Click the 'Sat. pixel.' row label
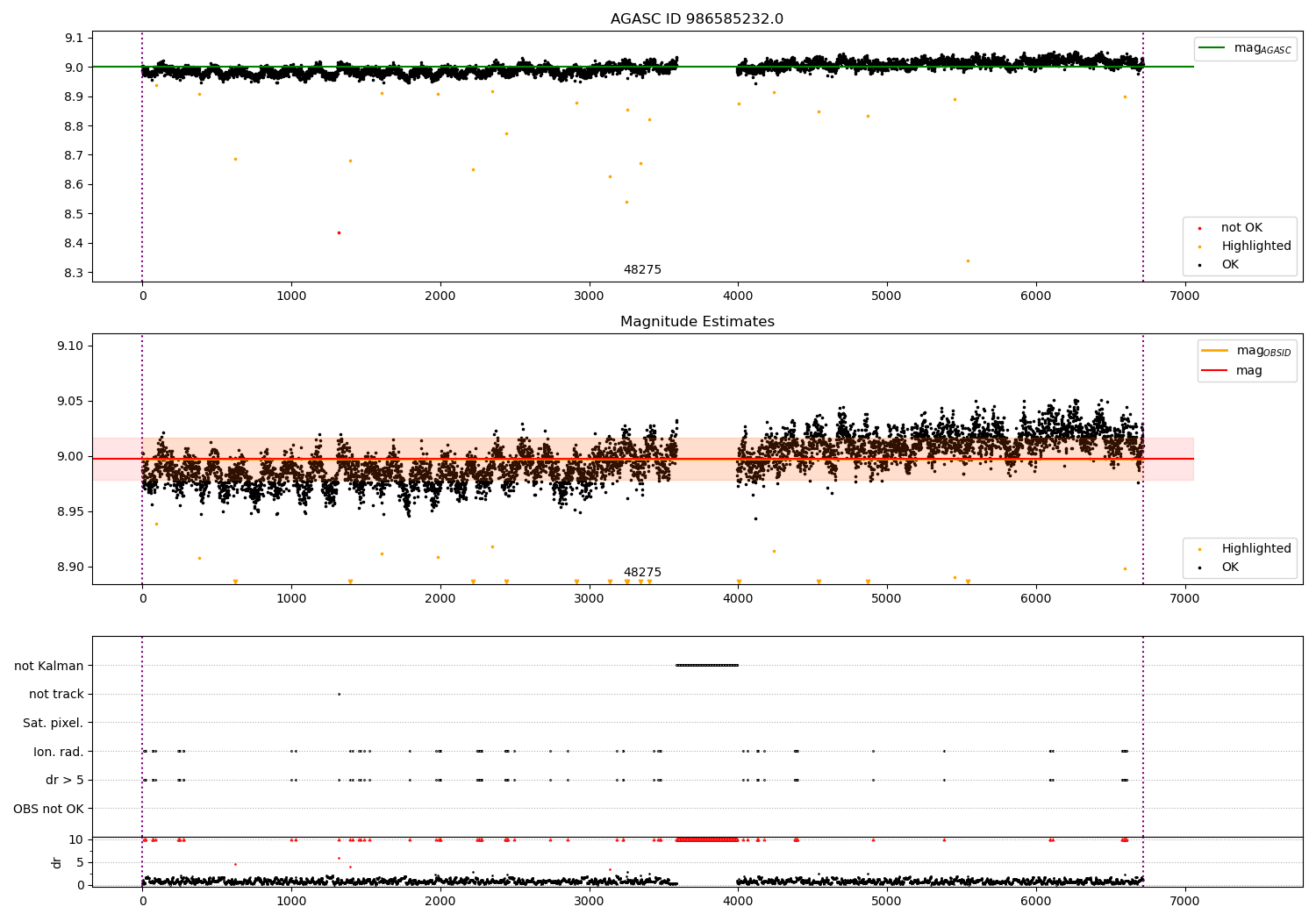This screenshot has width=1316, height=921. pyautogui.click(x=54, y=723)
